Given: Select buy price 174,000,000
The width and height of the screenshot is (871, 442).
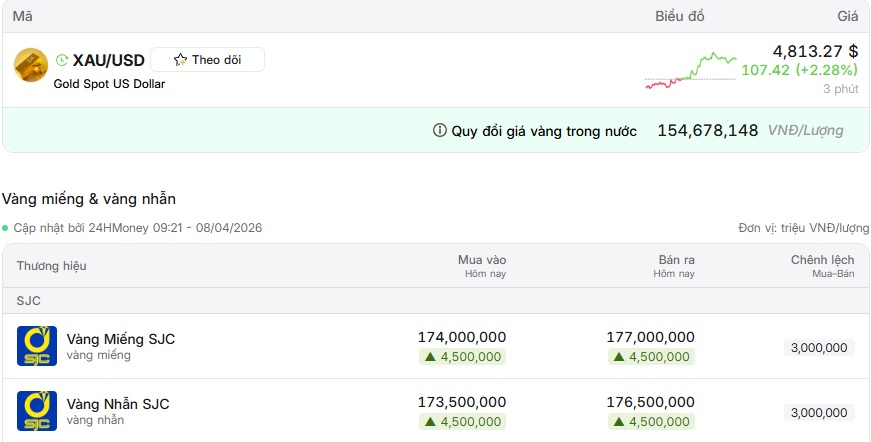Looking at the screenshot, I should (462, 337).
